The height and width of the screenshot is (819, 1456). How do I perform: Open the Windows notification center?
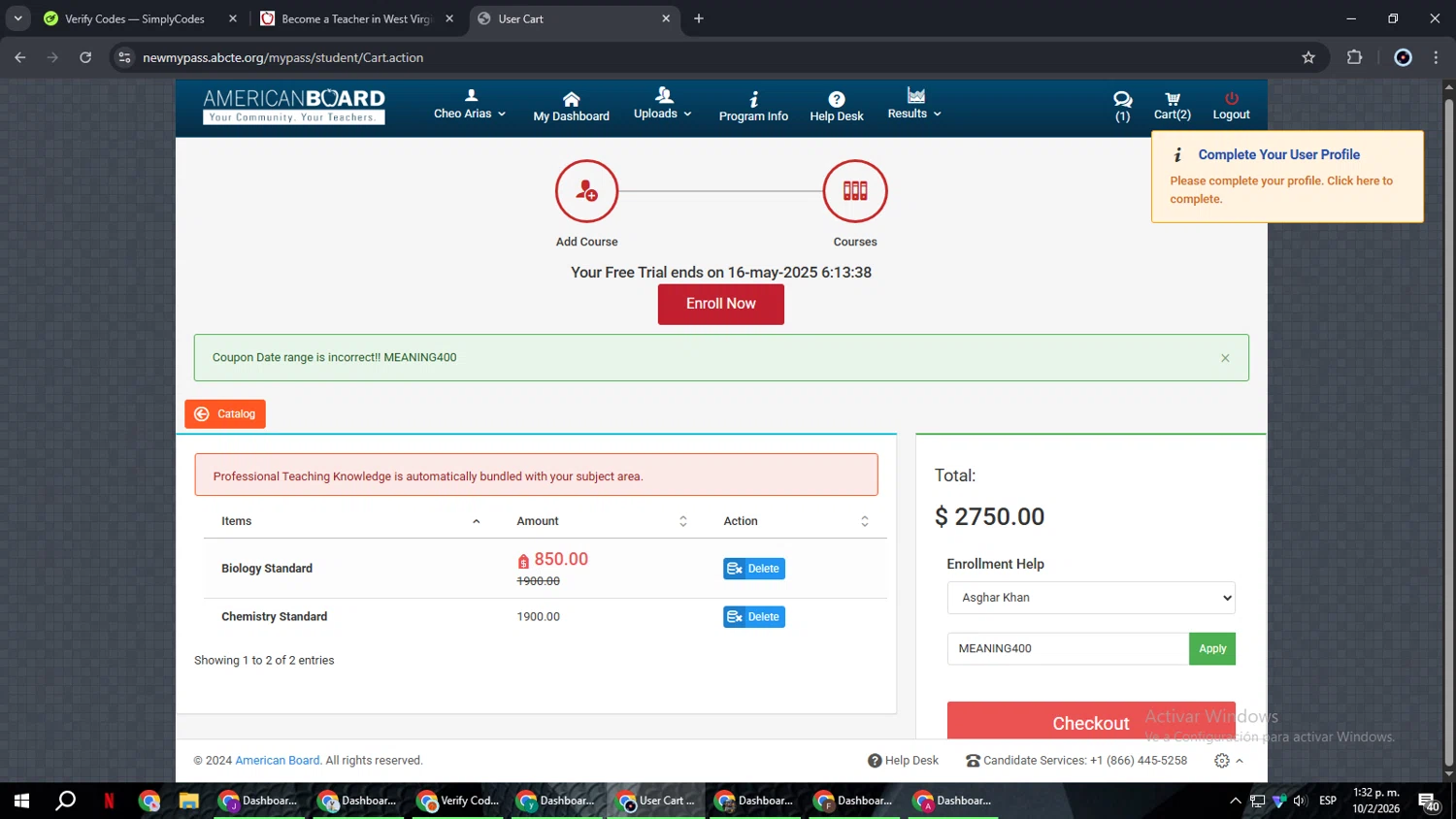coord(1429,802)
